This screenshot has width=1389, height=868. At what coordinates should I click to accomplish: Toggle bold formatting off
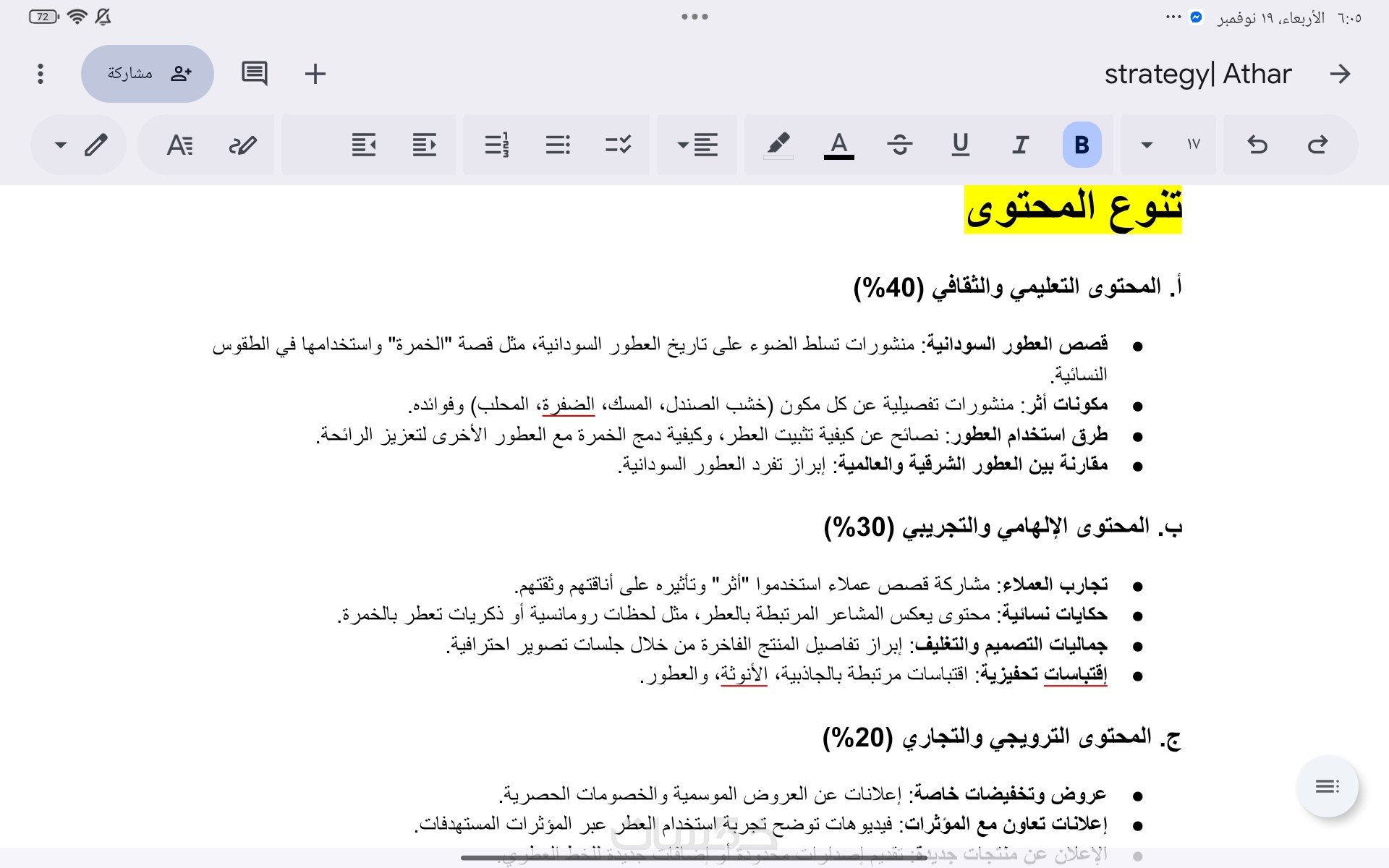point(1082,145)
